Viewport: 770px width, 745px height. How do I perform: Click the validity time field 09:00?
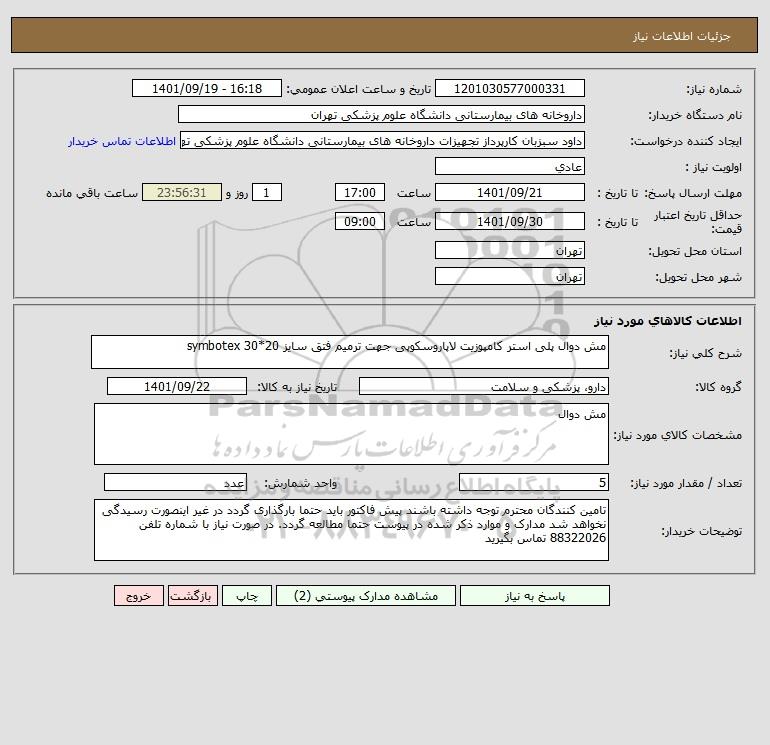pyautogui.click(x=359, y=221)
